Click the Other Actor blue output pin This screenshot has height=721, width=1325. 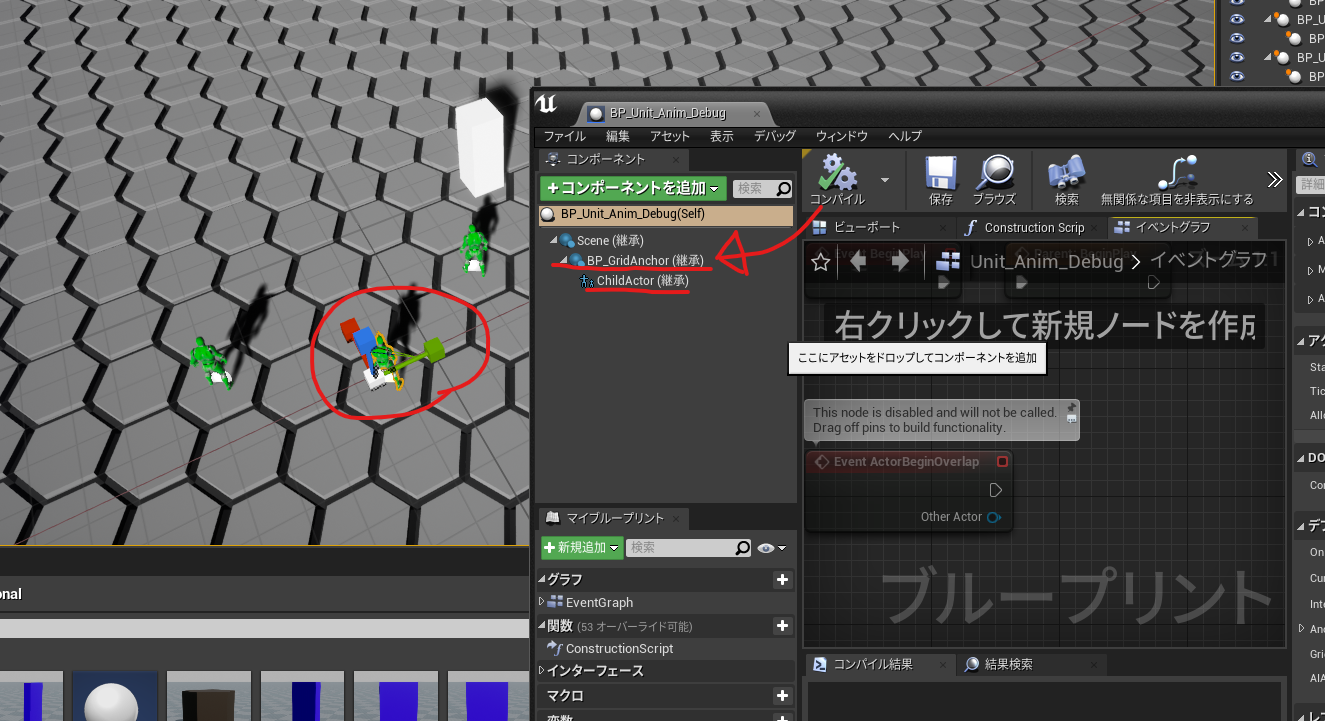coord(993,517)
